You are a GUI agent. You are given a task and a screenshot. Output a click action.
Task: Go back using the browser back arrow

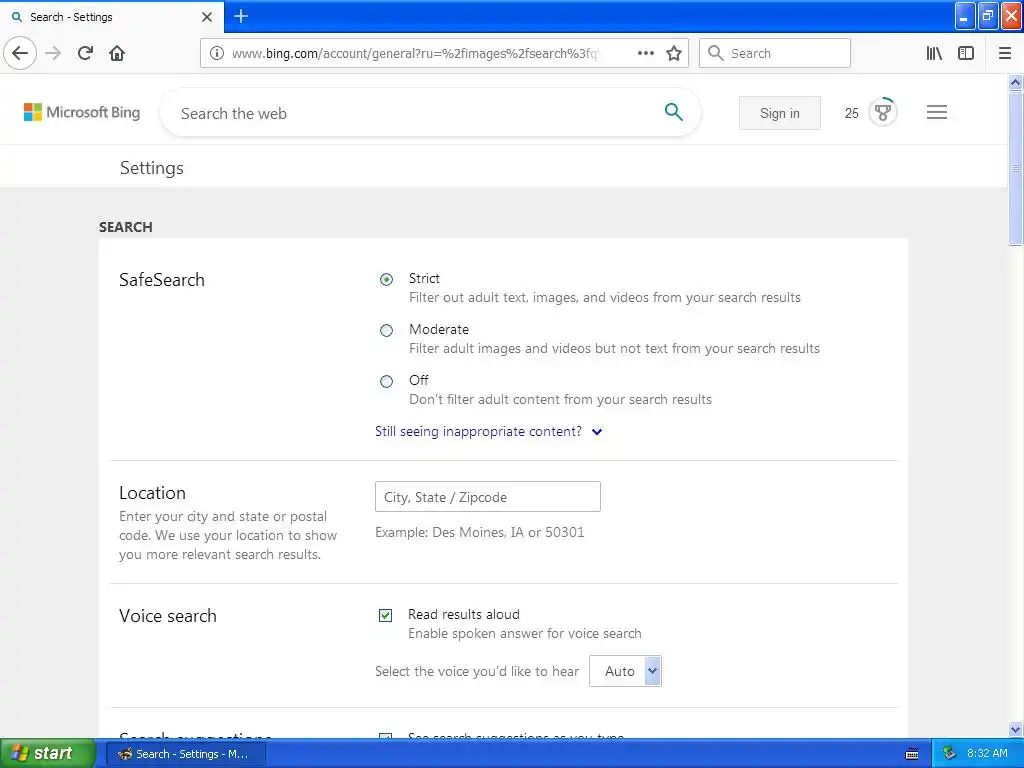(20, 53)
